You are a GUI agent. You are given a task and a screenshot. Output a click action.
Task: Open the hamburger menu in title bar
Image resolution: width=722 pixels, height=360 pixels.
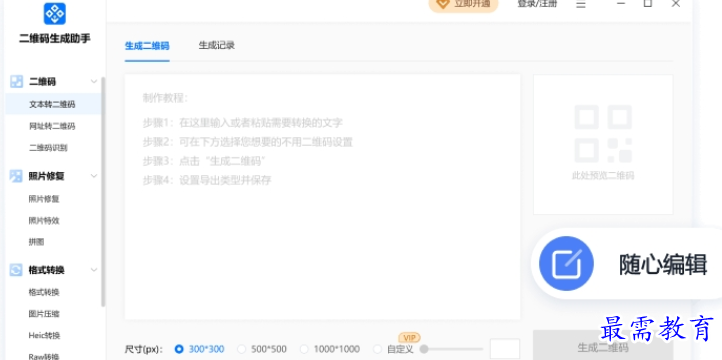tap(581, 4)
